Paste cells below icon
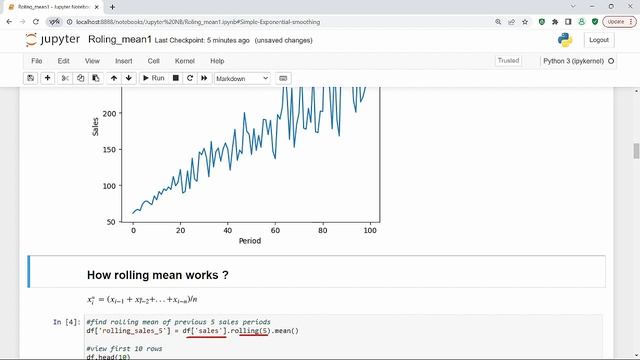 (96, 78)
